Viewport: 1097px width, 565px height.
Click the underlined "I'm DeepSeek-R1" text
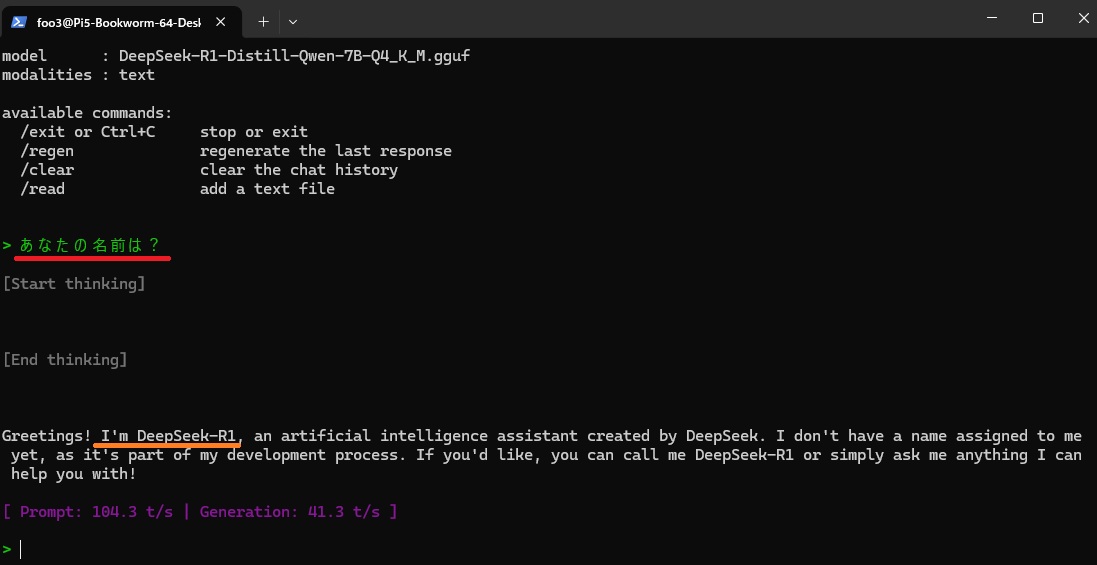click(168, 436)
